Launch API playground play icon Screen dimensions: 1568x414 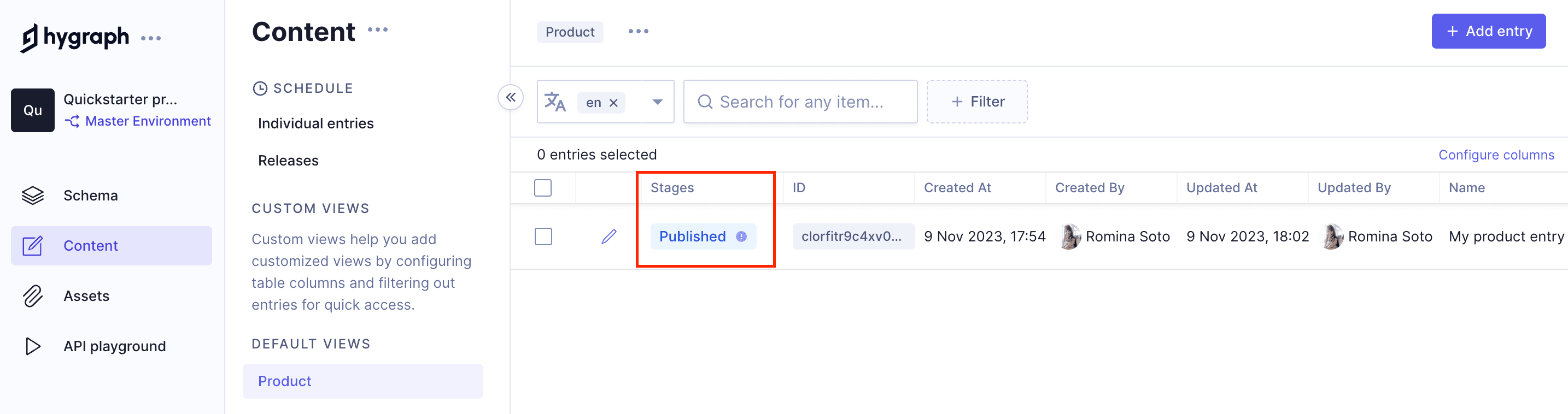(x=33, y=346)
